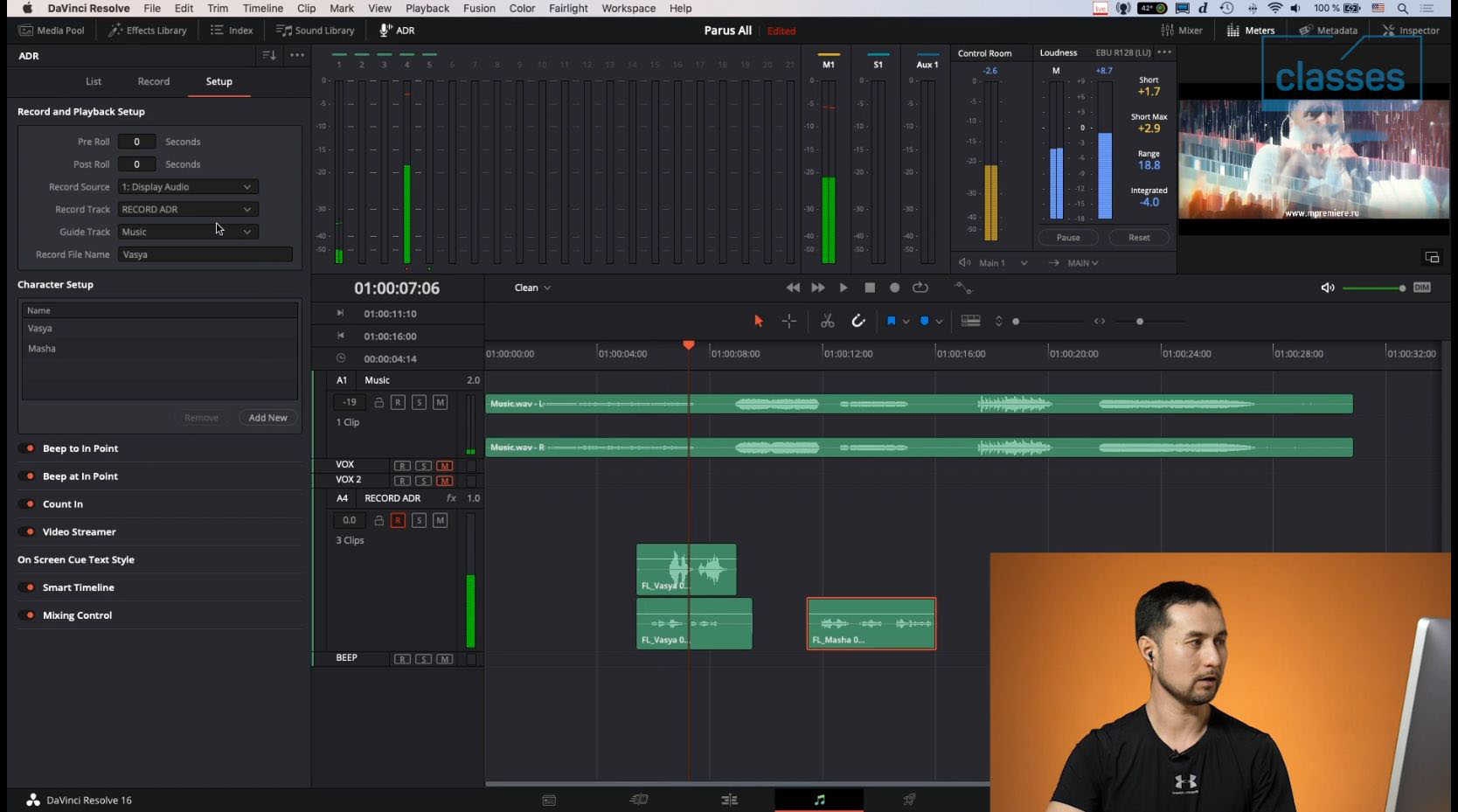Open the Loudness panel options menu
The image size is (1458, 812).
pyautogui.click(x=1164, y=52)
